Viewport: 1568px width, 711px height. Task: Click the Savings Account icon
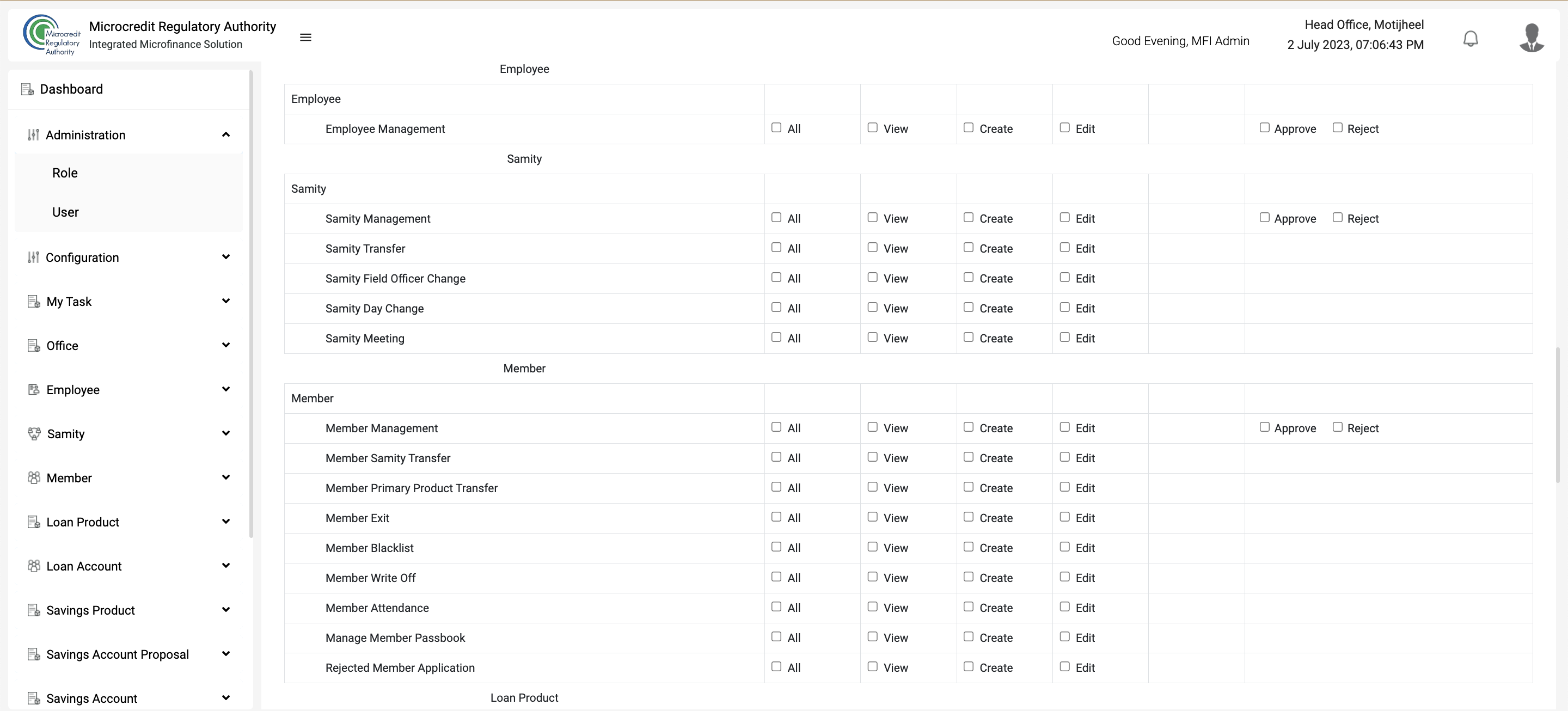pos(34,698)
